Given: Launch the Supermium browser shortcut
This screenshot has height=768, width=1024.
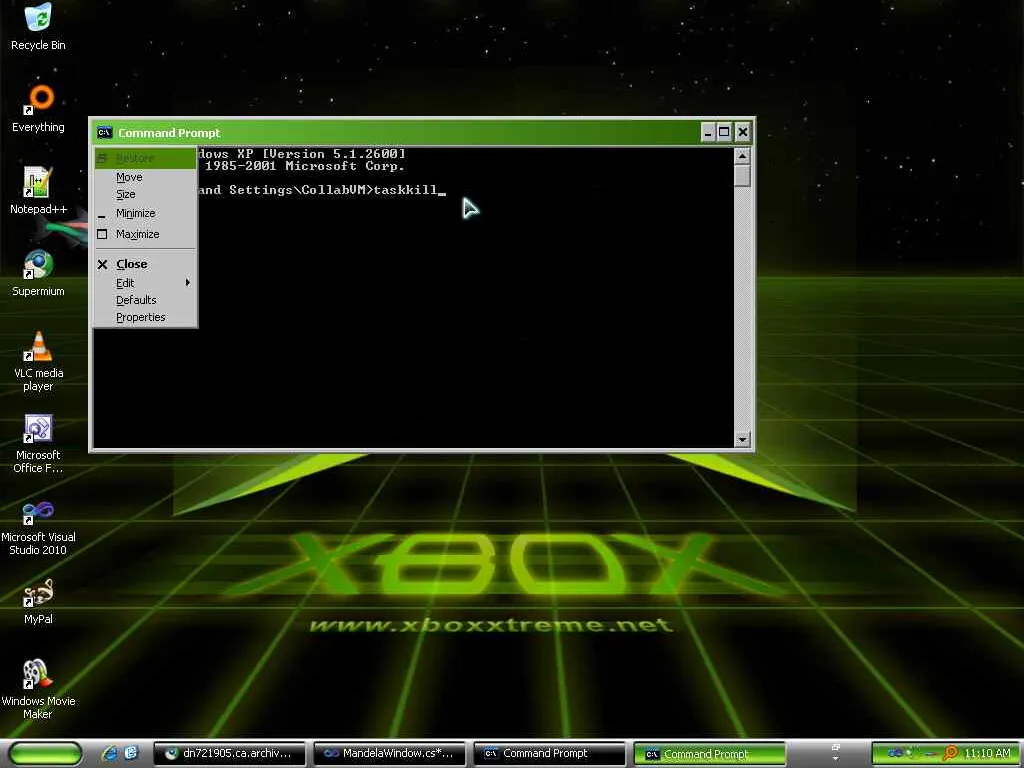Looking at the screenshot, I should point(38,273).
